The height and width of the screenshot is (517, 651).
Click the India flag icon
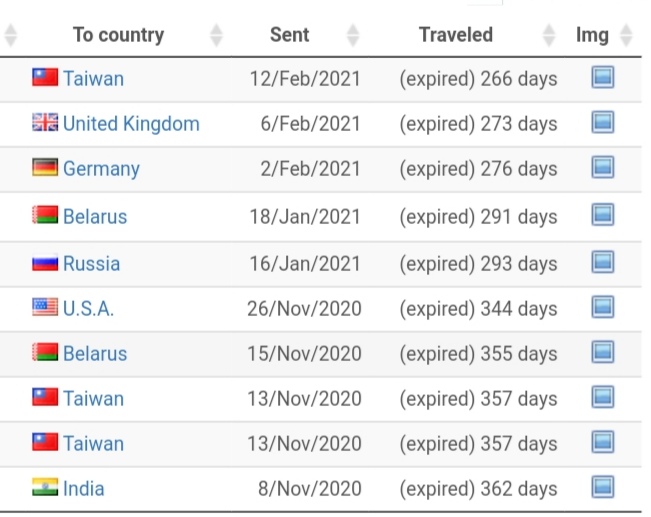point(45,487)
